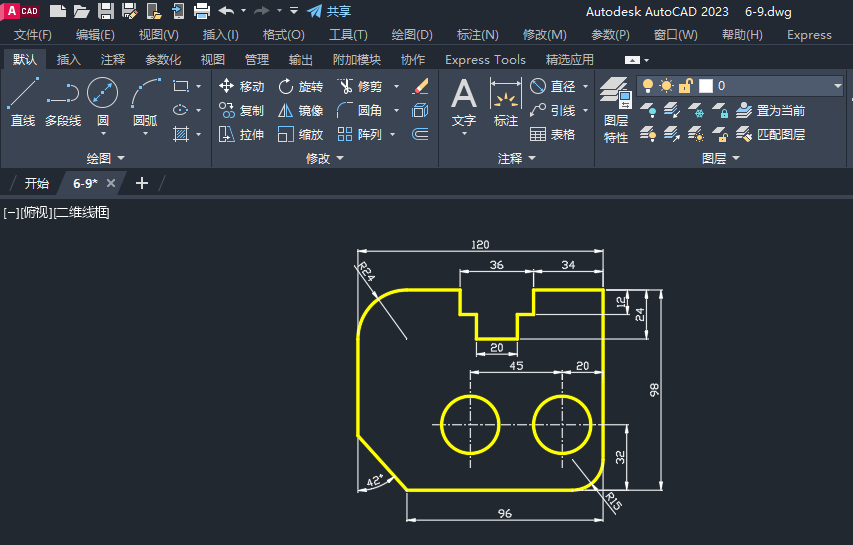Toggle the layer lock padlock icon
853x545 pixels.
point(686,86)
